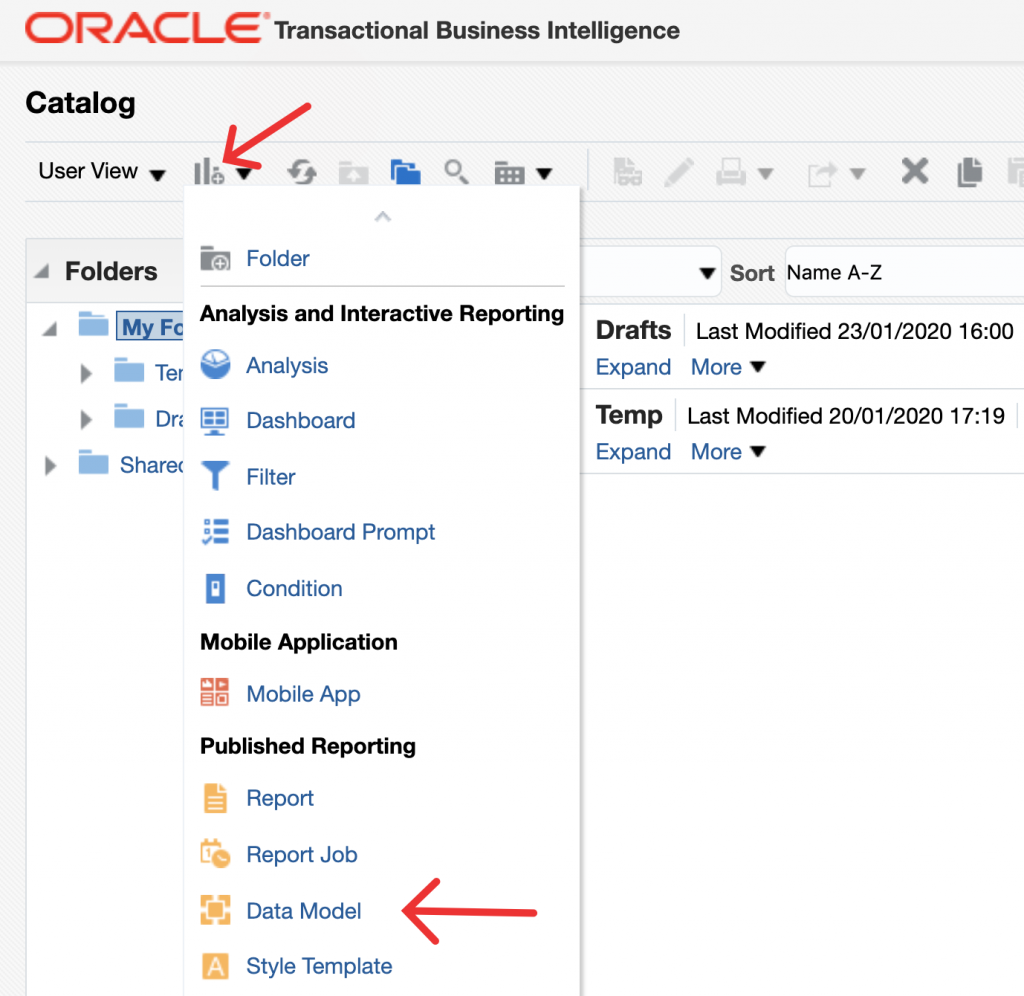
Task: Collapse the Folders pane header triangle
Action: coord(41,271)
